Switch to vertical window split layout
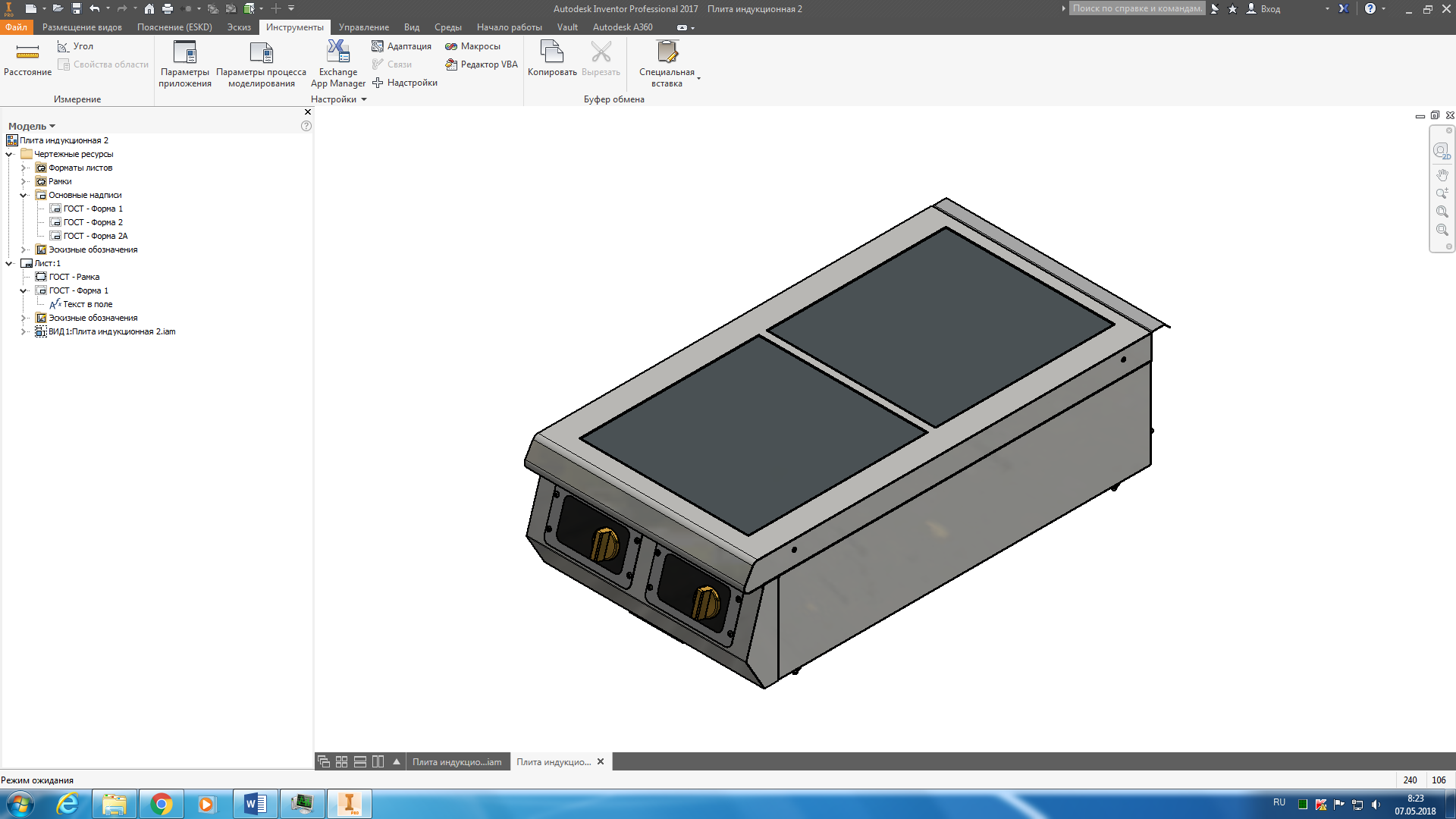 point(378,761)
